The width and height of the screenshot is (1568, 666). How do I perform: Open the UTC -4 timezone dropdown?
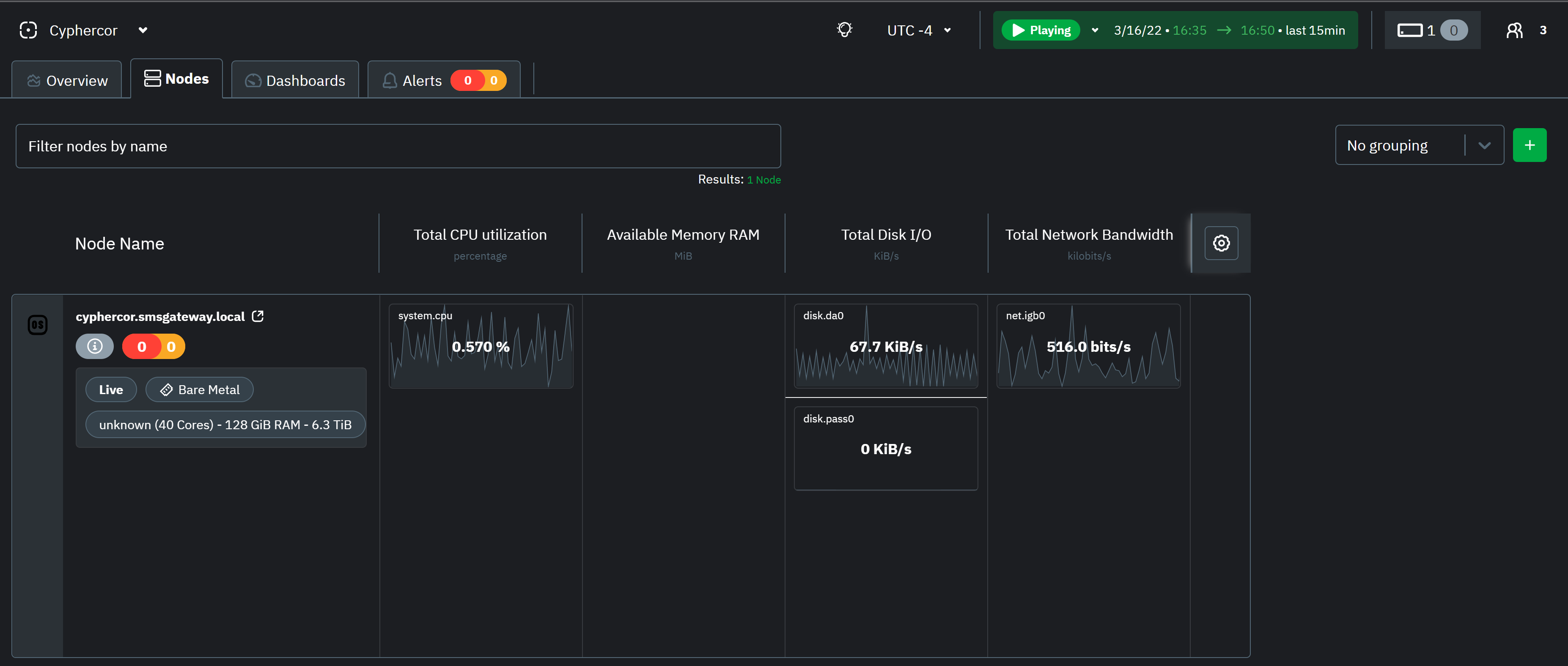[919, 30]
